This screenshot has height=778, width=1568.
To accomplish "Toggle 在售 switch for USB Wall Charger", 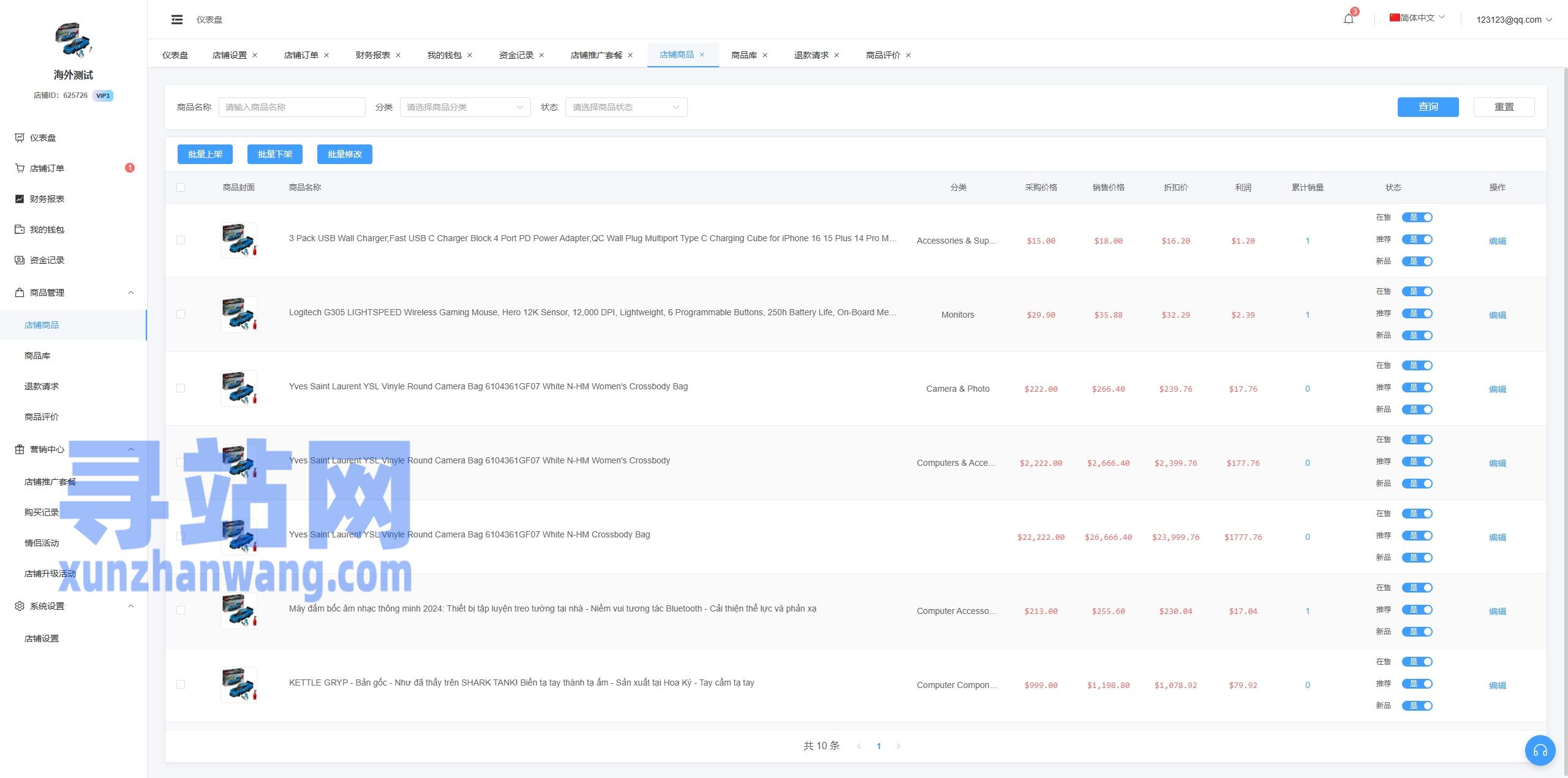I will [x=1417, y=217].
